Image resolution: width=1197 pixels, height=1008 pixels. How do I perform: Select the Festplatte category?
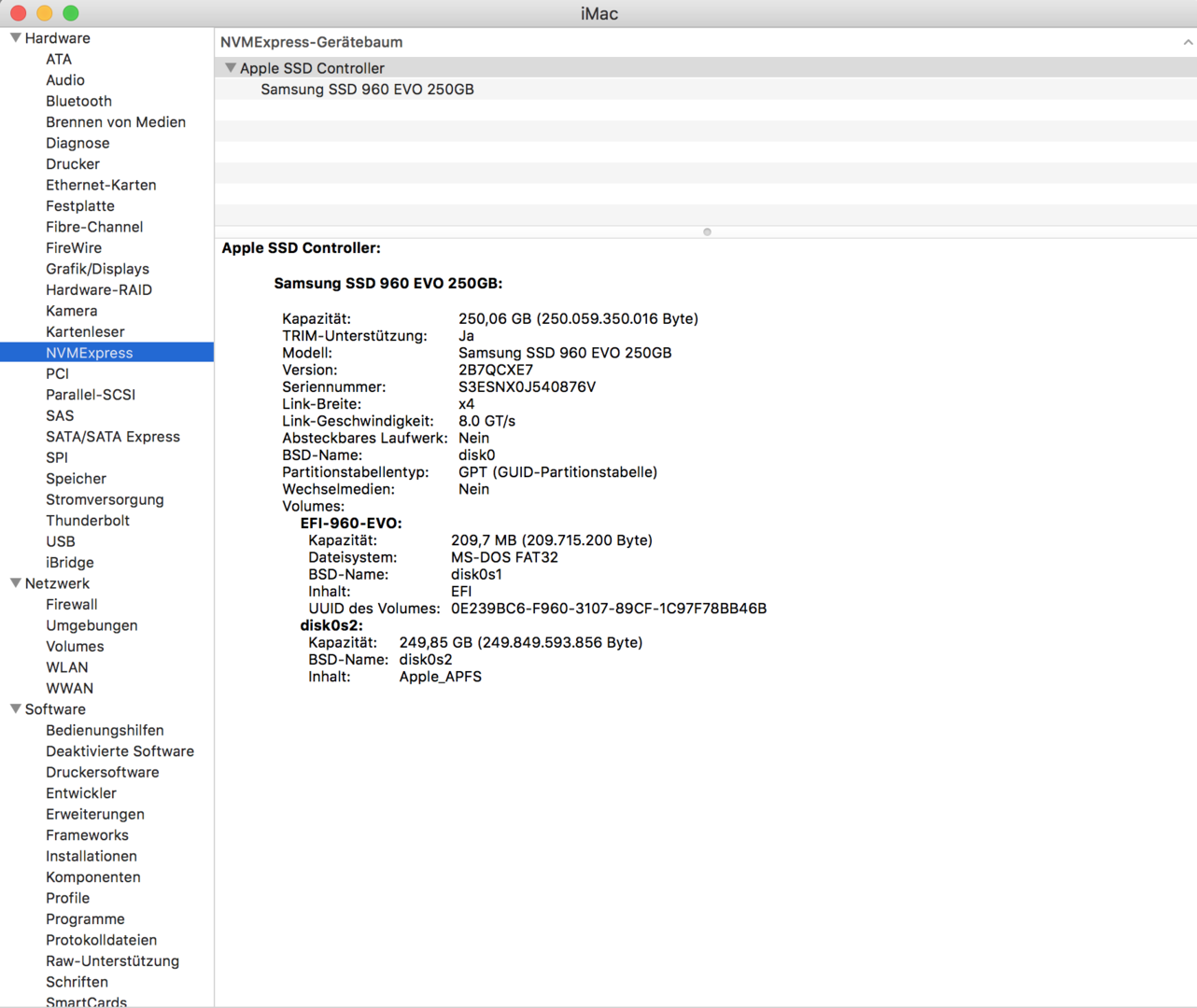click(x=80, y=206)
